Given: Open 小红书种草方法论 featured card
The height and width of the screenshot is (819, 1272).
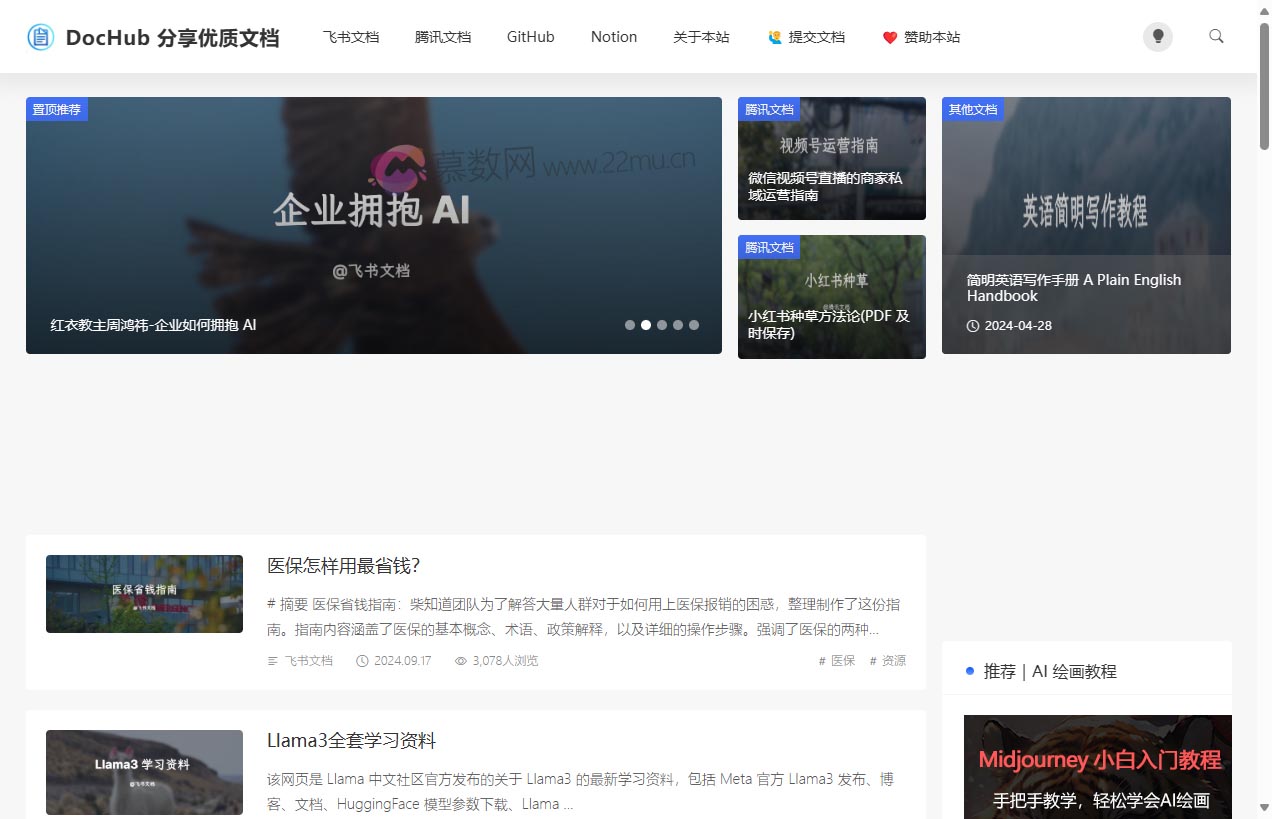Looking at the screenshot, I should [831, 297].
